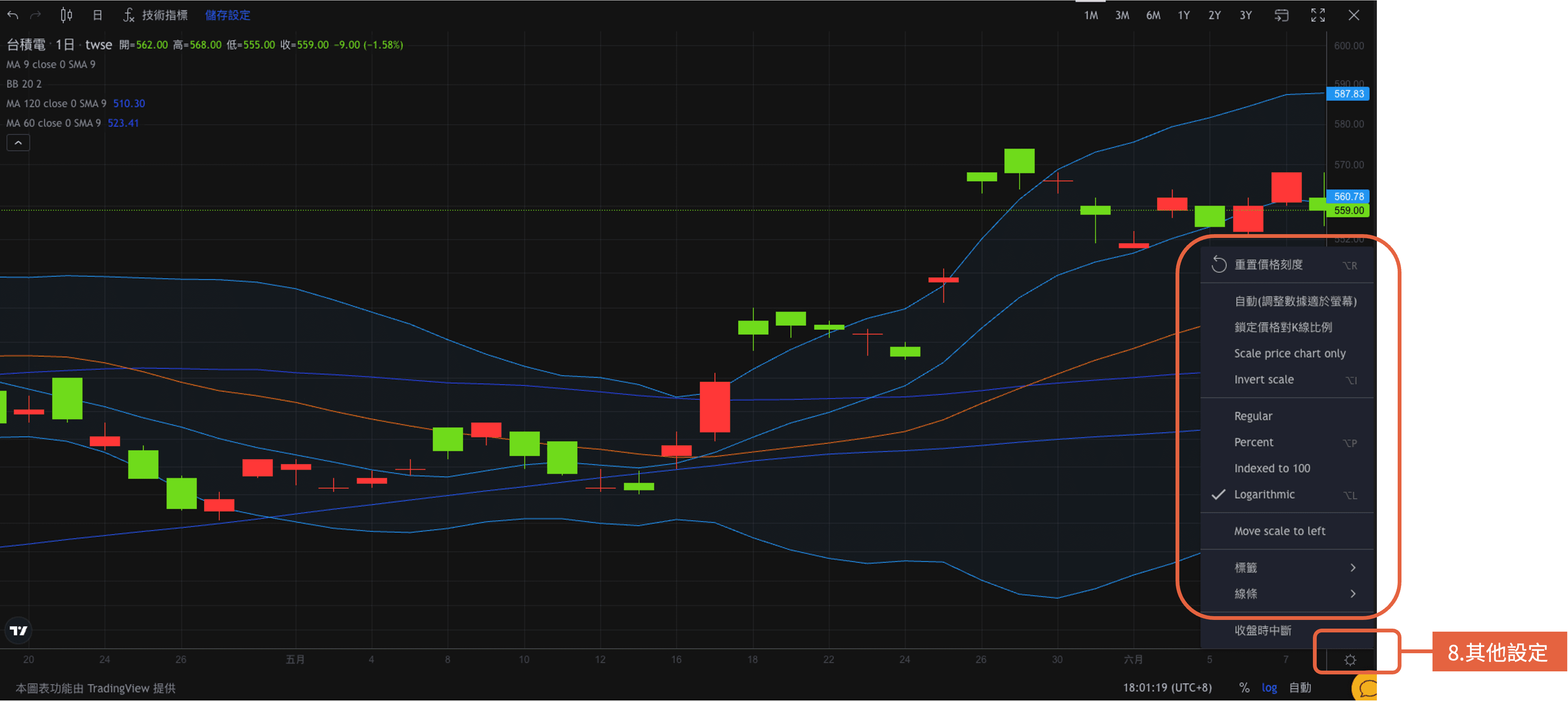This screenshot has width=1568, height=702.
Task: Click the 日 interval button
Action: click(97, 15)
